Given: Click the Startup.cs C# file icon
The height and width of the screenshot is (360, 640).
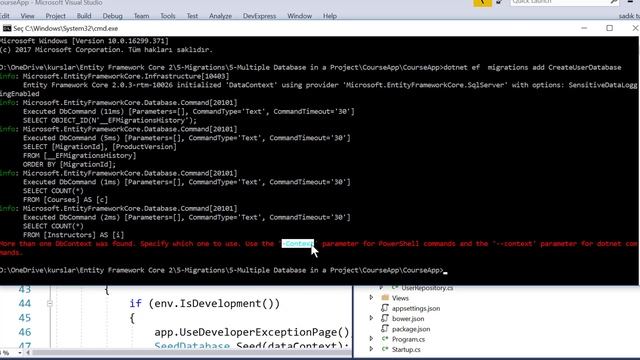Looking at the screenshot, I should [384, 349].
